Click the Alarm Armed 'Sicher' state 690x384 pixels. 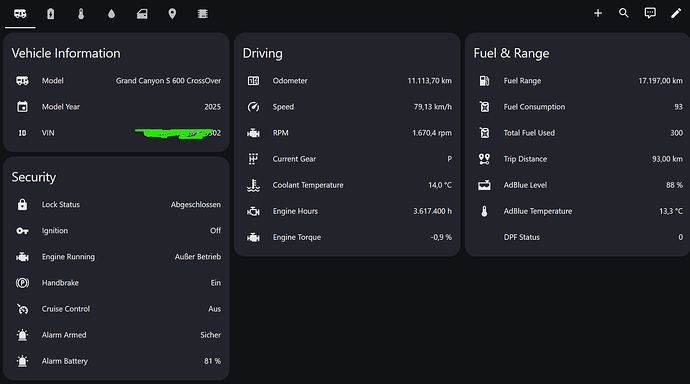(211, 335)
